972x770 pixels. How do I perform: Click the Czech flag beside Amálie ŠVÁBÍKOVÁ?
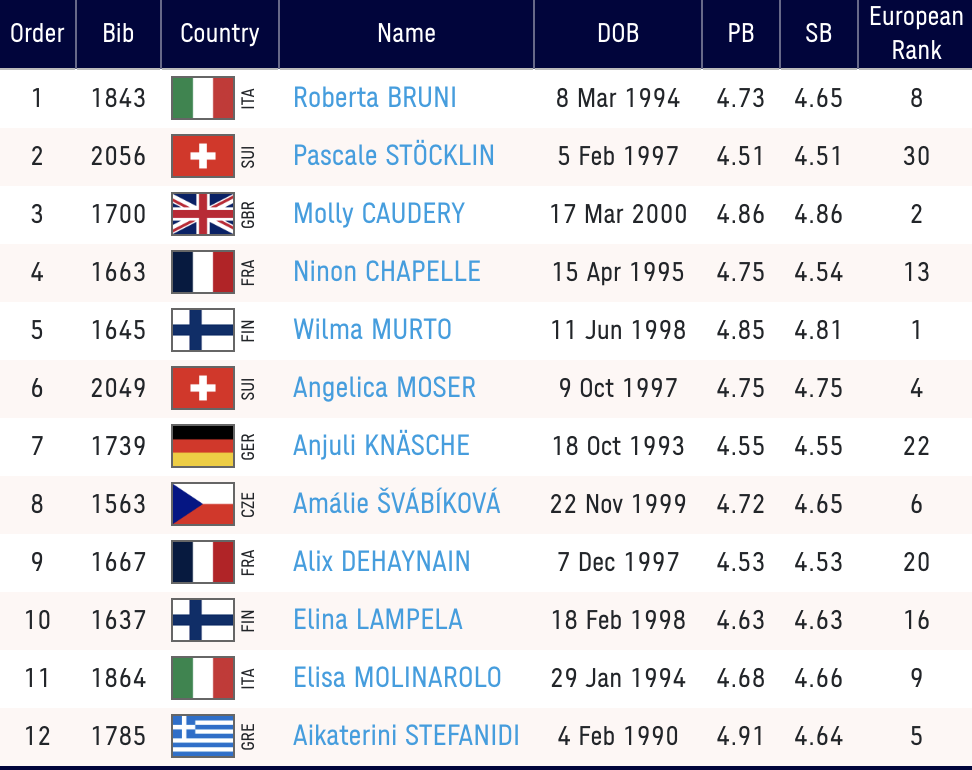pos(203,504)
